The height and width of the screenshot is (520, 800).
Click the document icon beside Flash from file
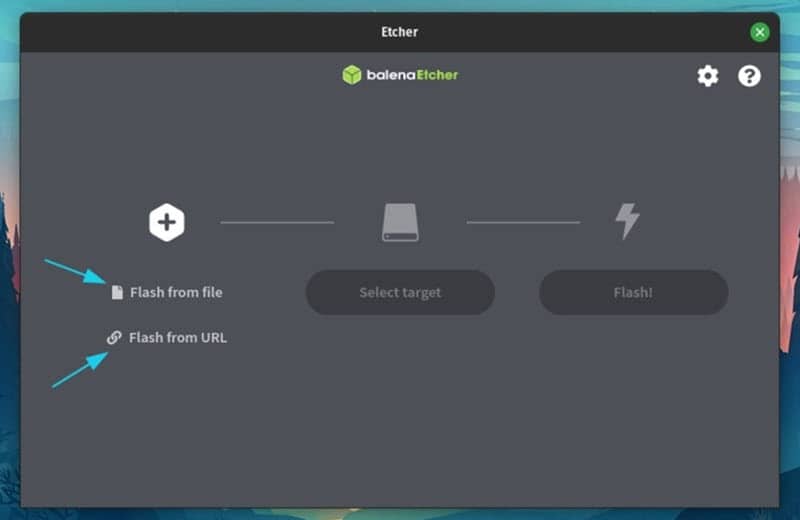pos(117,293)
